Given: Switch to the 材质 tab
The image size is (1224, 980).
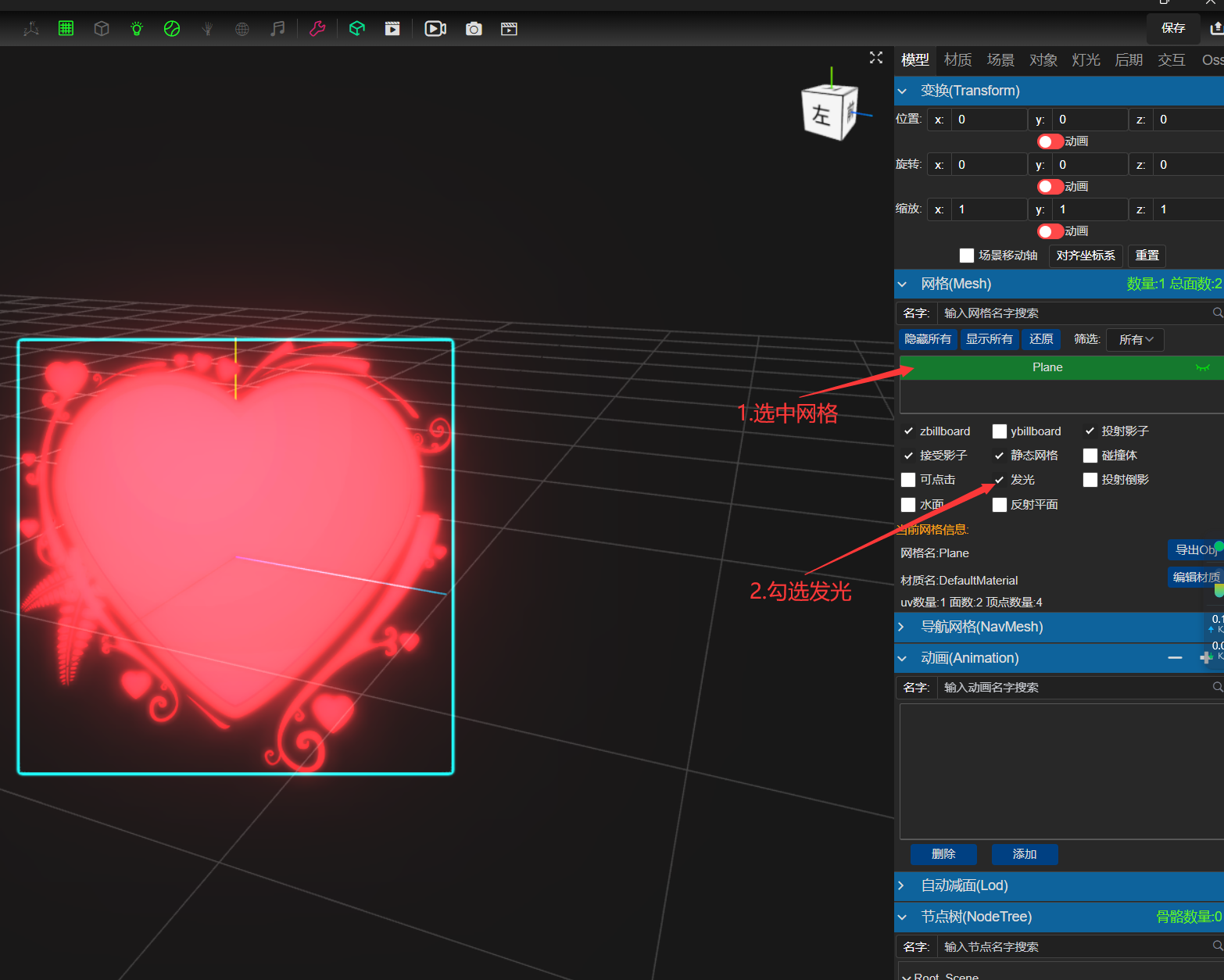Looking at the screenshot, I should 957,60.
